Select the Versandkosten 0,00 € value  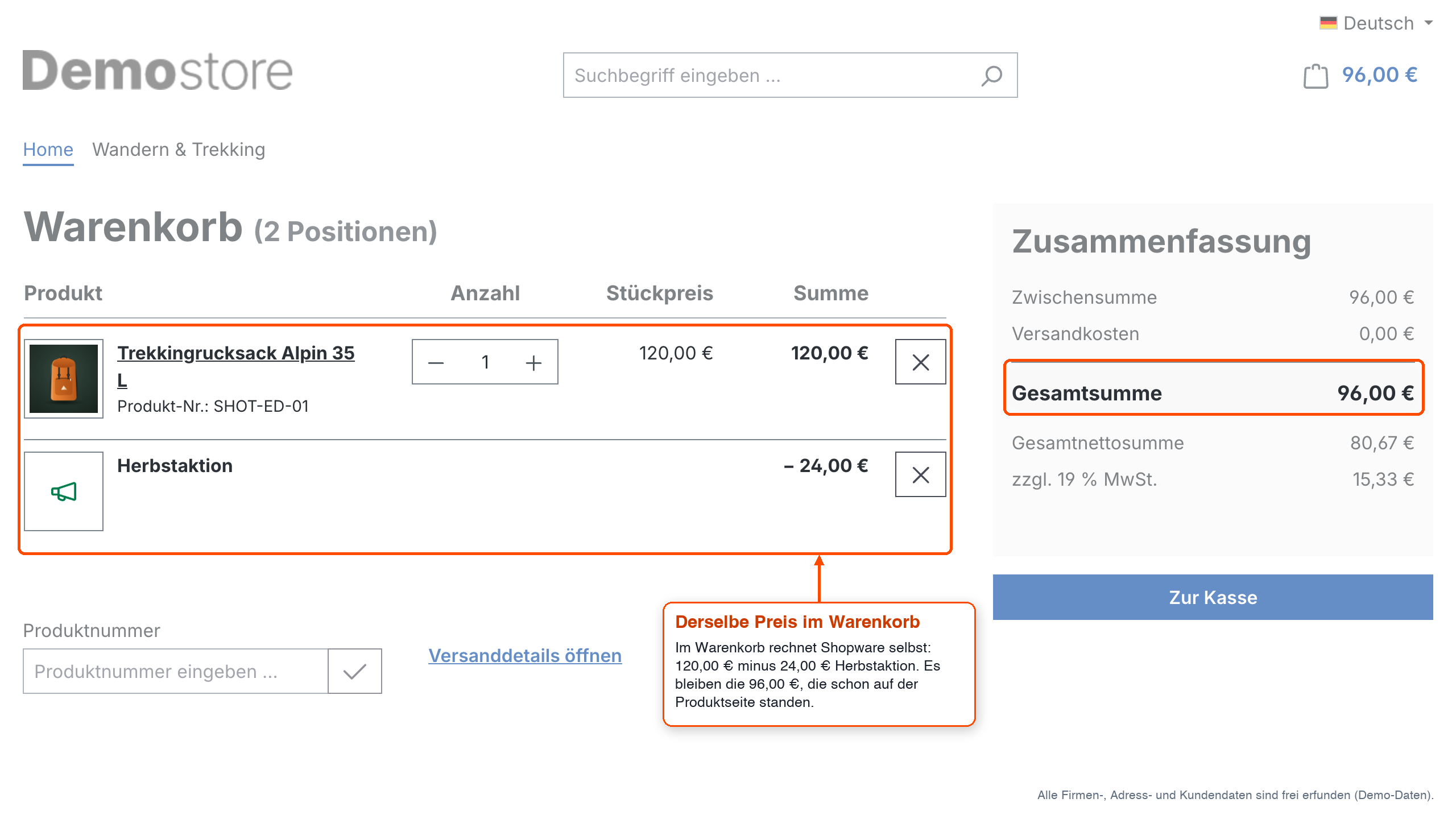pyautogui.click(x=1386, y=334)
